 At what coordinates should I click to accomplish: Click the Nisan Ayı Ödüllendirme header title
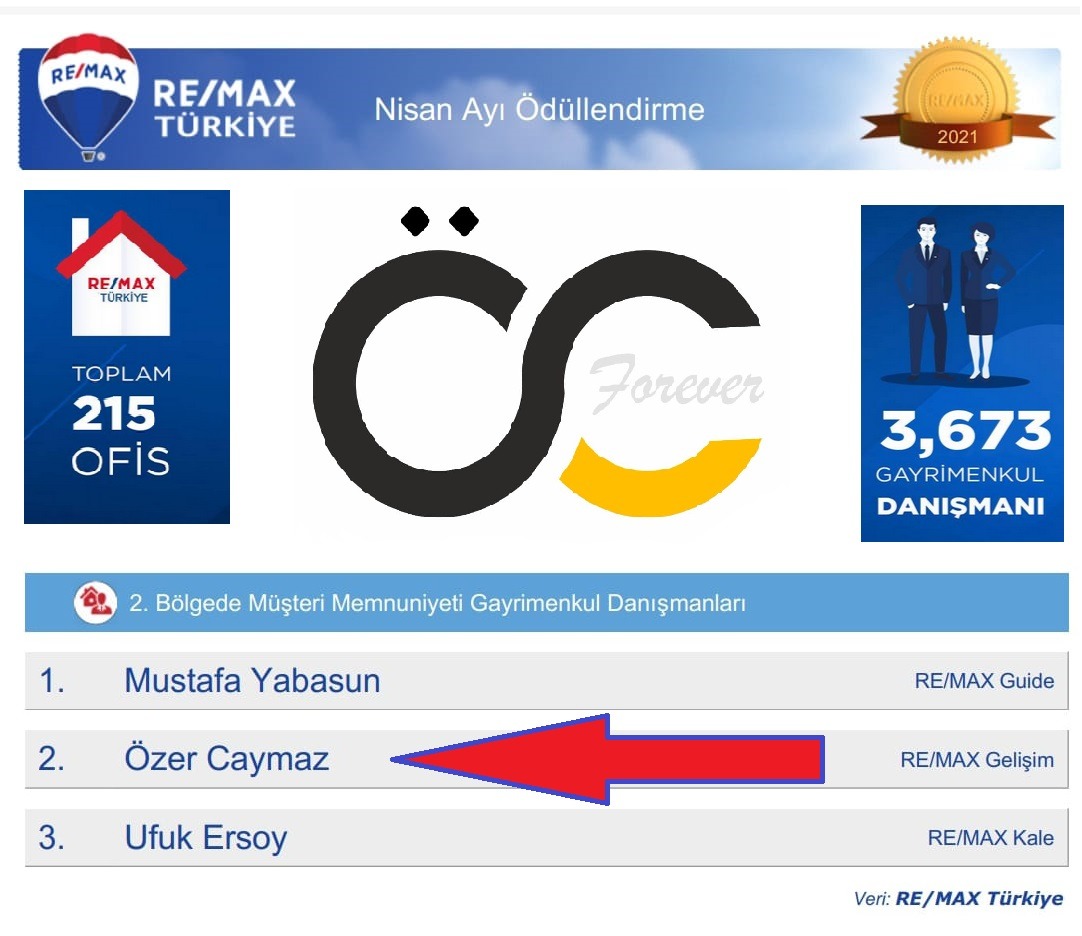(x=539, y=109)
